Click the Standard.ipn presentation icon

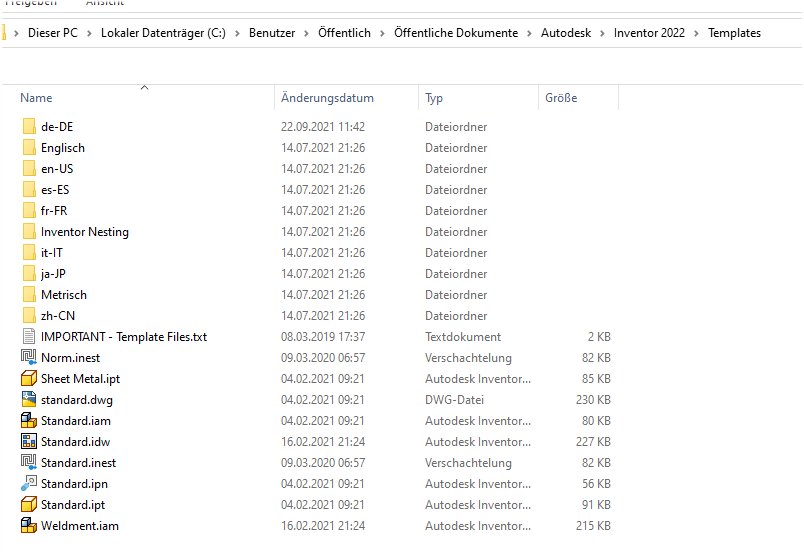pos(29,483)
